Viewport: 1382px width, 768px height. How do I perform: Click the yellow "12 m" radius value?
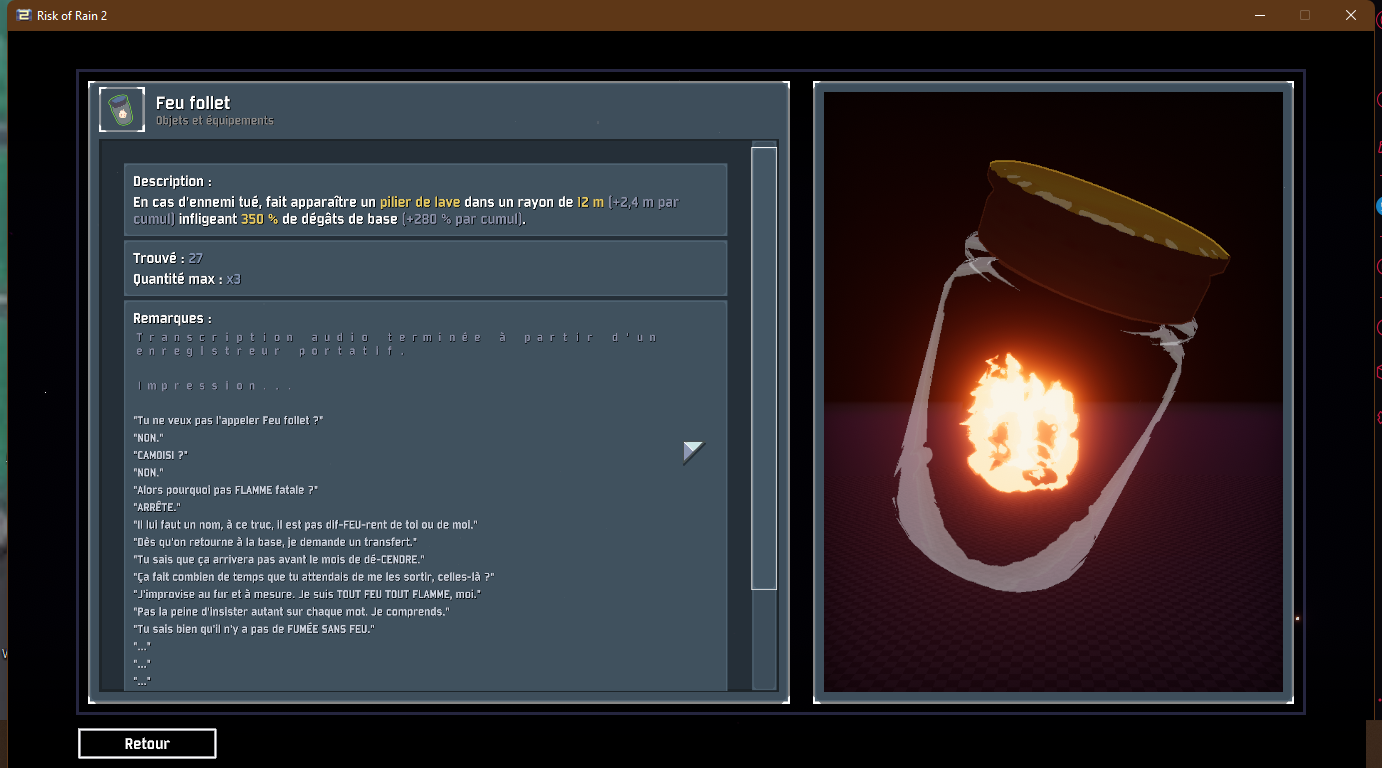(590, 202)
